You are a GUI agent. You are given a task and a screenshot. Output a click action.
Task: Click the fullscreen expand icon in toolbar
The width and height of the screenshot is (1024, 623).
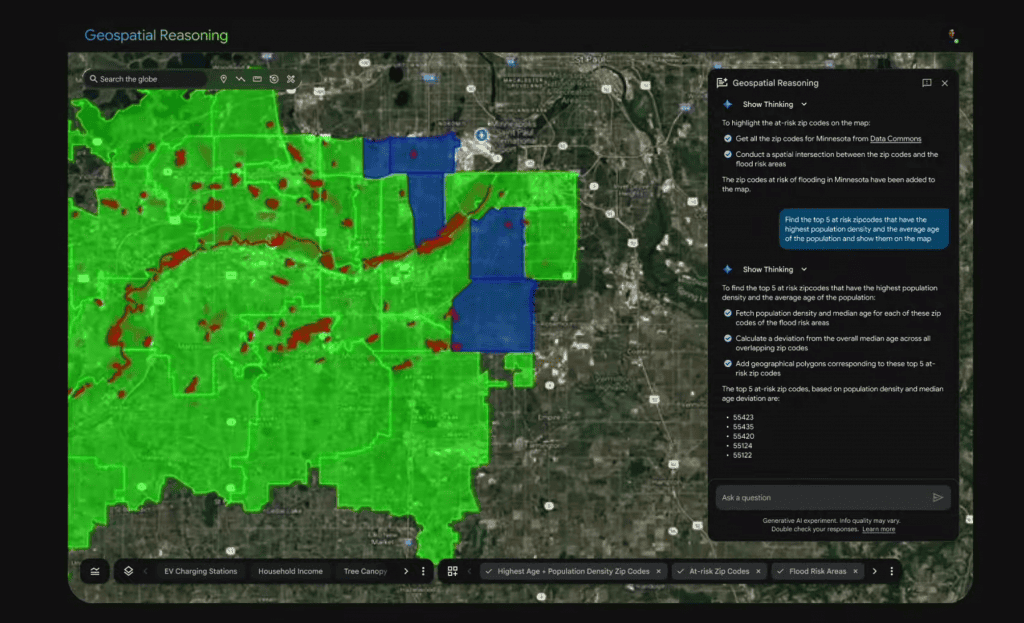(x=291, y=79)
